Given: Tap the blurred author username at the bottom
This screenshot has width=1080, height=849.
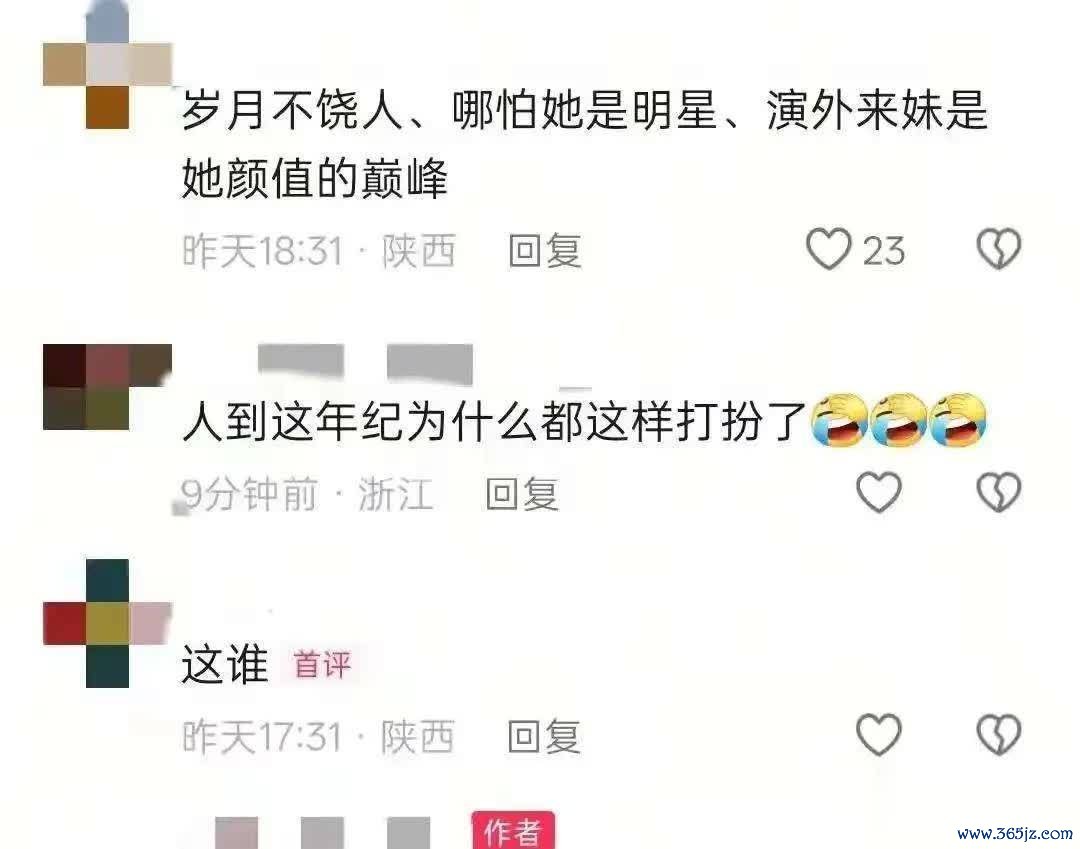Looking at the screenshot, I should click(322, 832).
